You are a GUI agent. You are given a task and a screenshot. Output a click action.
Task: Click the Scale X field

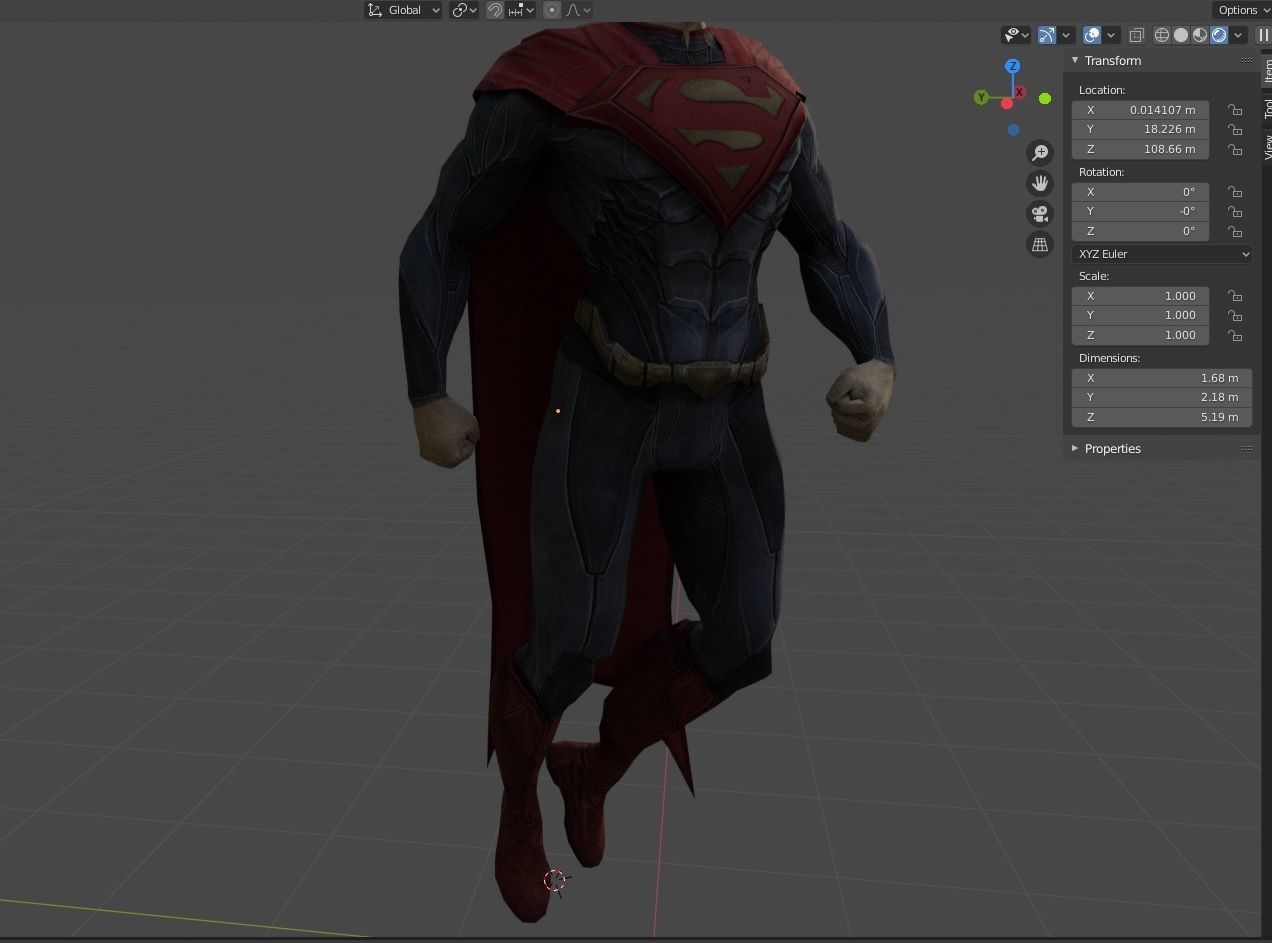point(1140,296)
